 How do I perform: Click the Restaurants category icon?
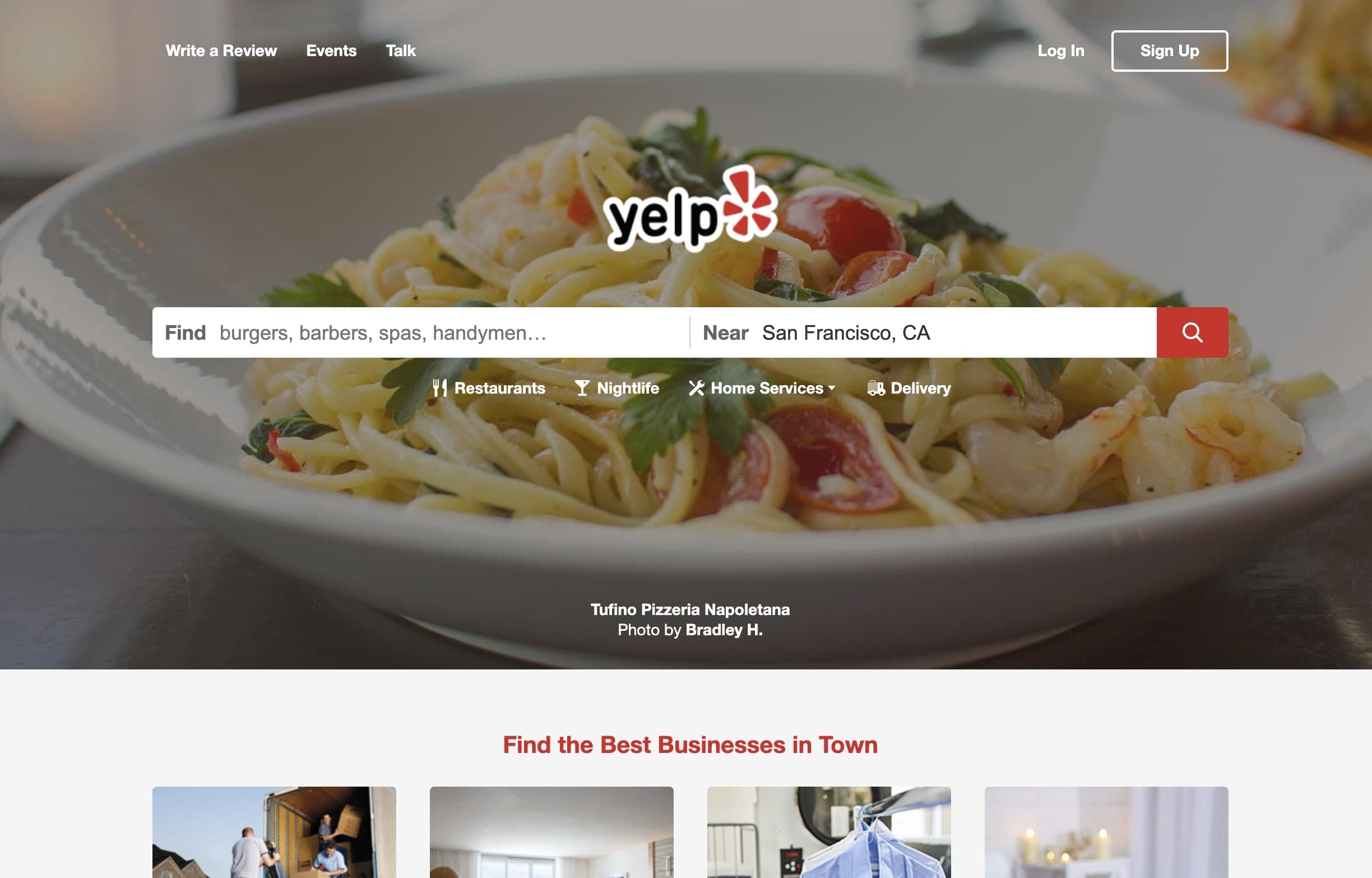440,387
